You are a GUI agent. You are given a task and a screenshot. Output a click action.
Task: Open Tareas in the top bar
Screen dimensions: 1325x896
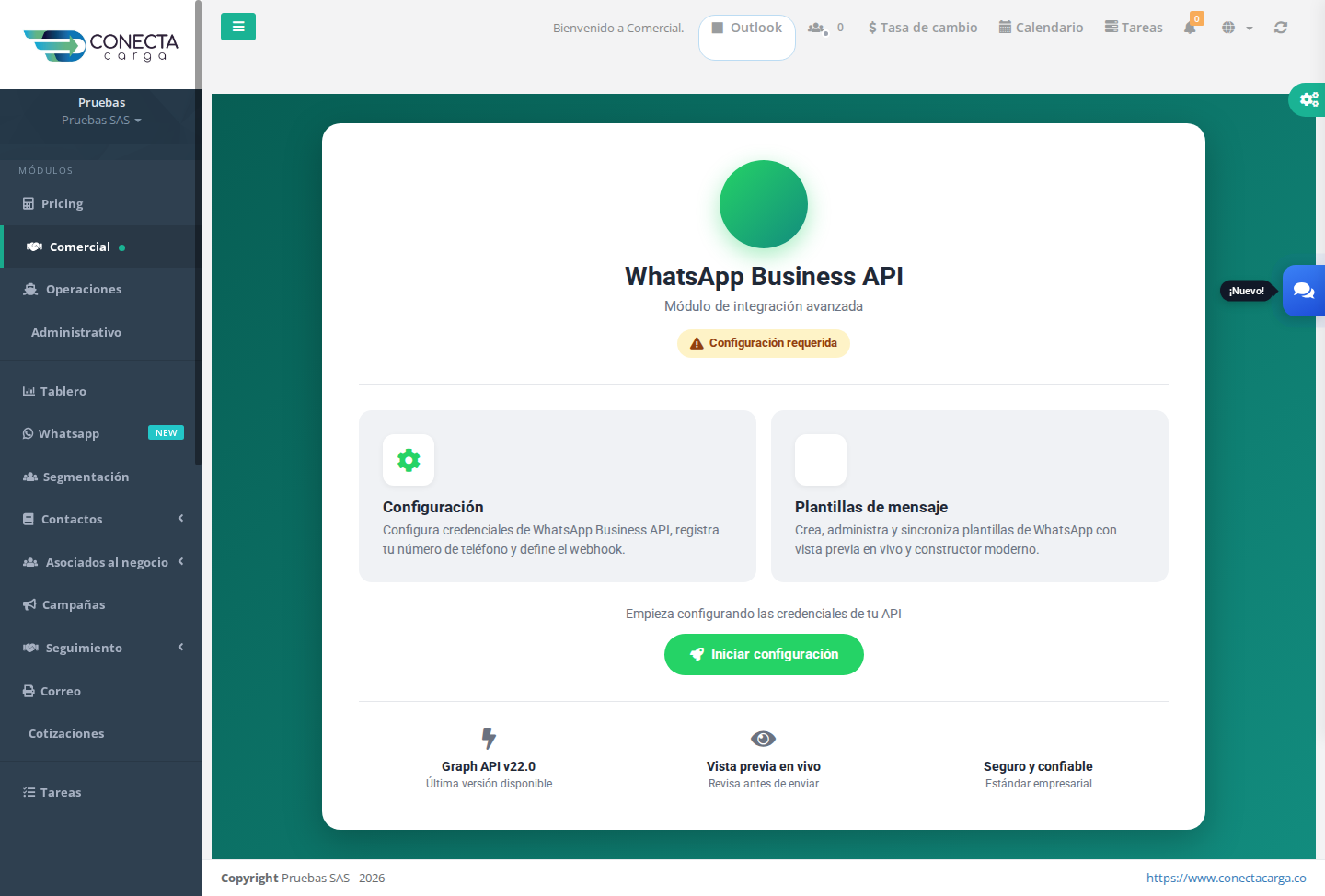pyautogui.click(x=1134, y=28)
